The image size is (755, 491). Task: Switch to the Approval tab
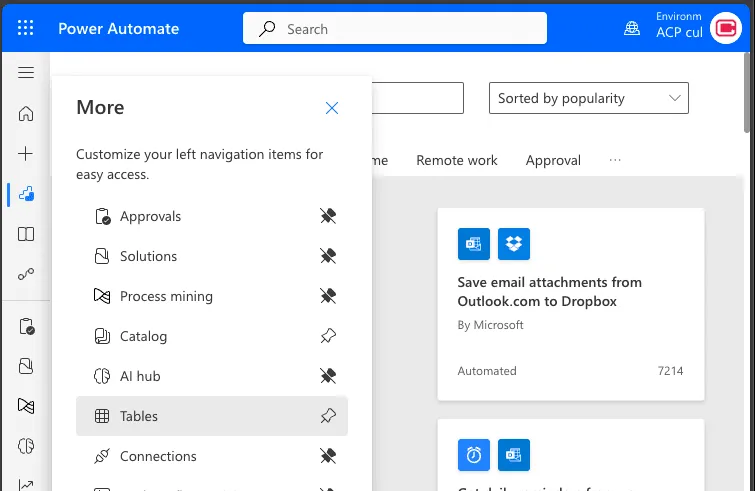[553, 160]
